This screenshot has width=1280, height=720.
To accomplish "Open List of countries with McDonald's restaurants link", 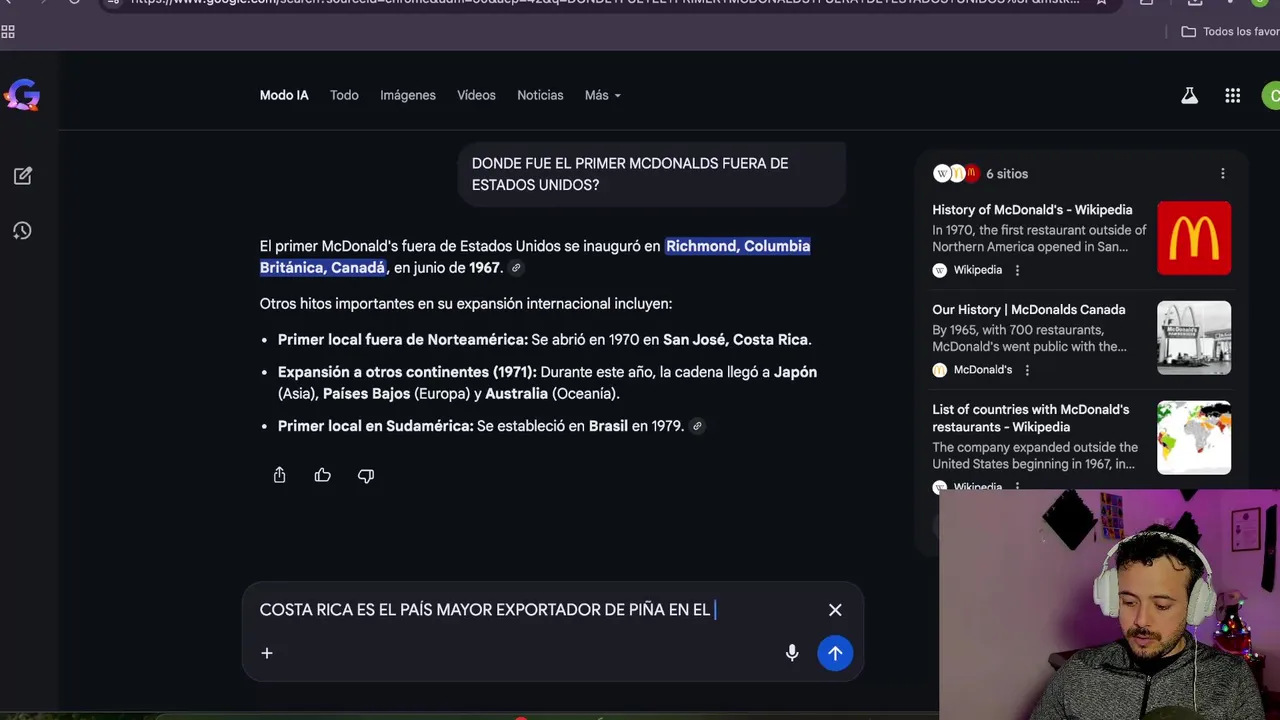I will (x=1031, y=418).
